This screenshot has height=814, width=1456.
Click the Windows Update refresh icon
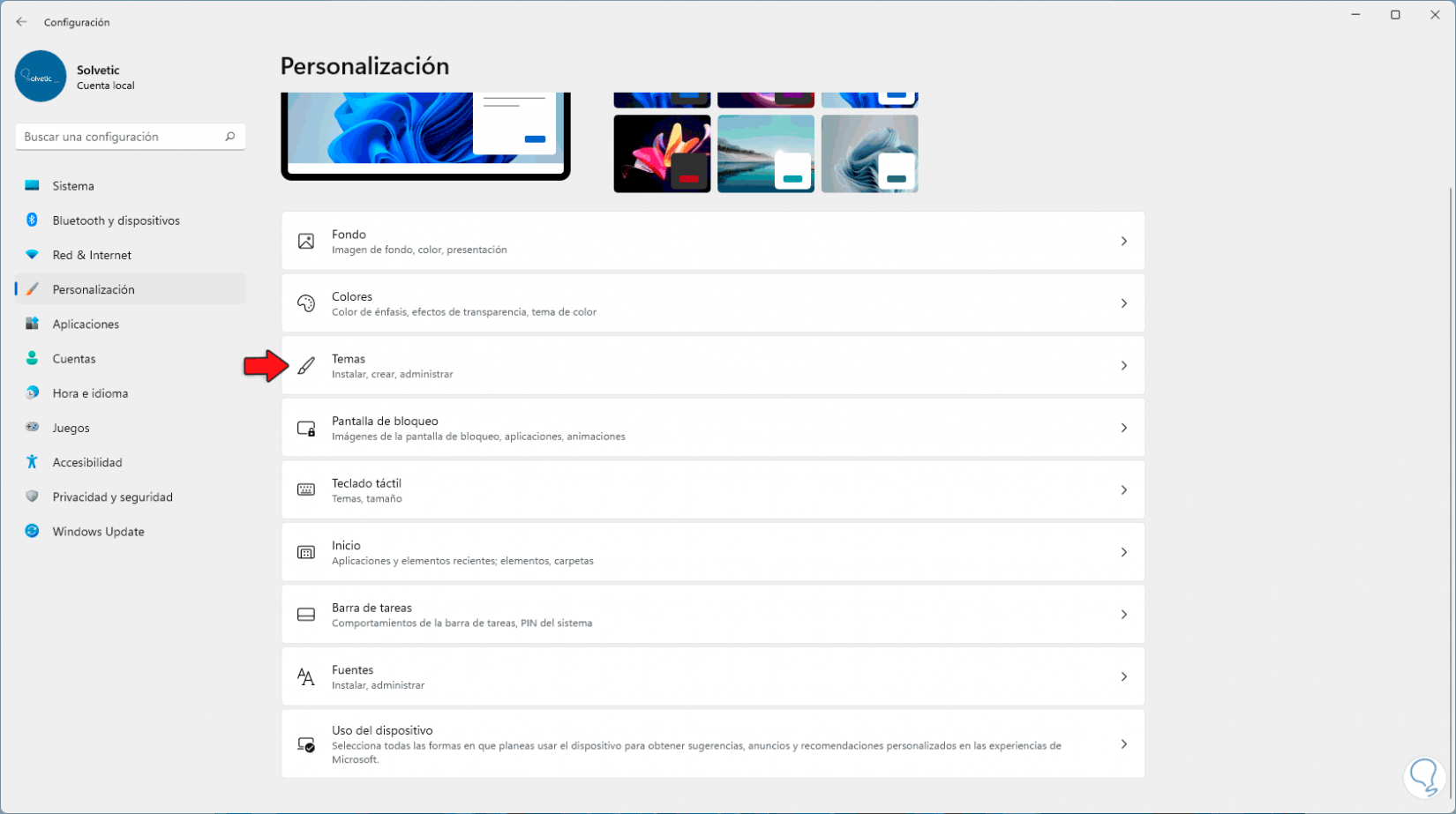[32, 531]
